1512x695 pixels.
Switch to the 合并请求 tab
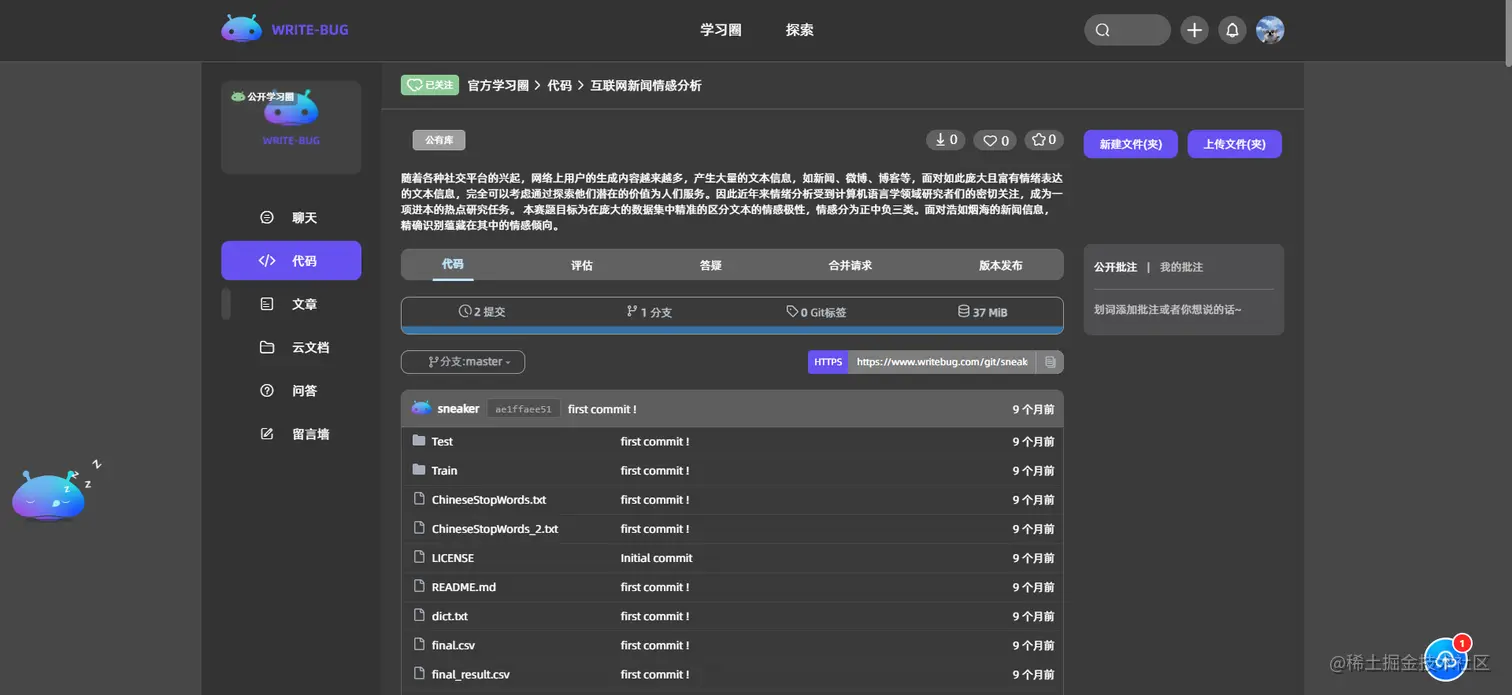click(850, 265)
